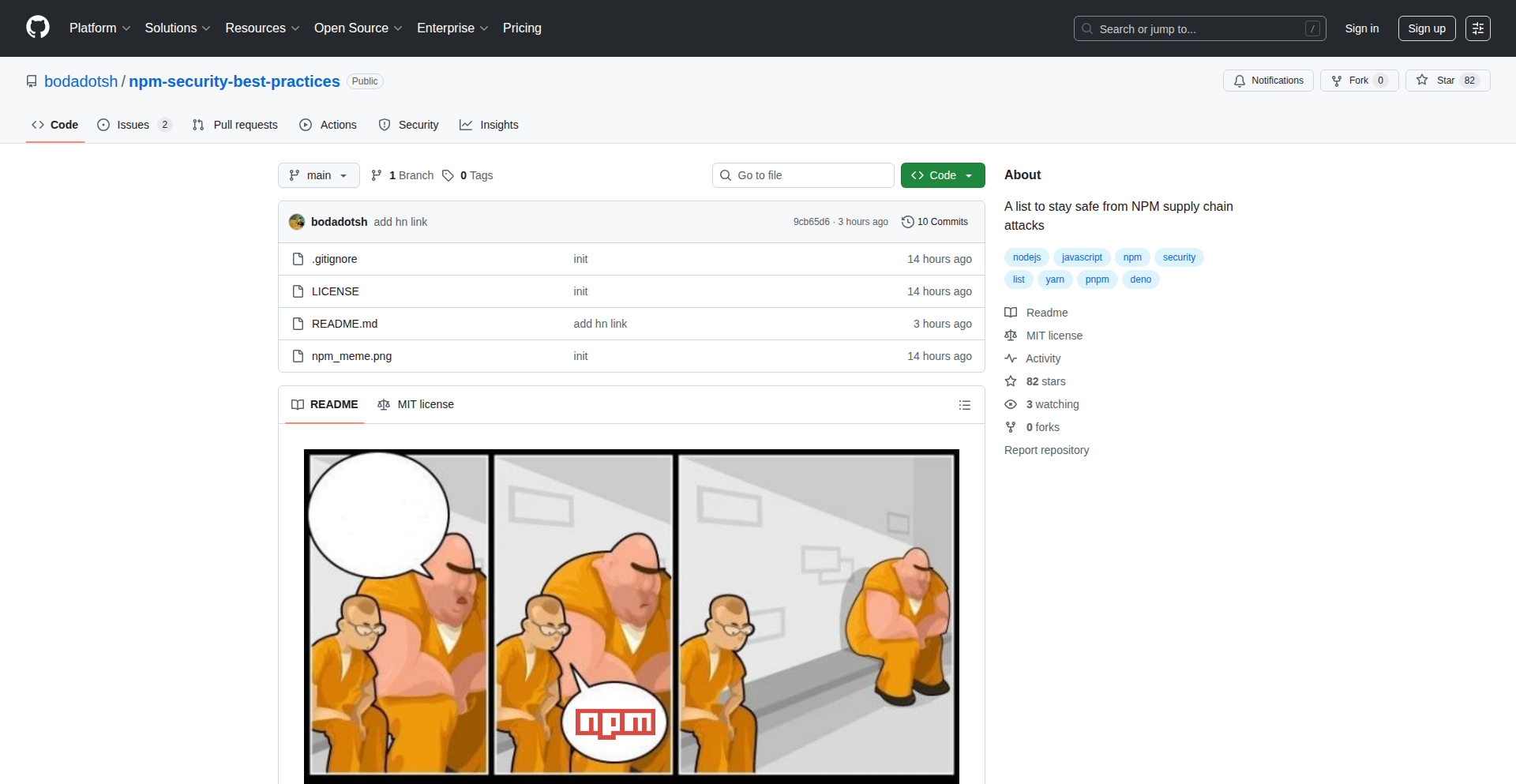Click the Sign up button
This screenshot has width=1516, height=784.
1426,28
